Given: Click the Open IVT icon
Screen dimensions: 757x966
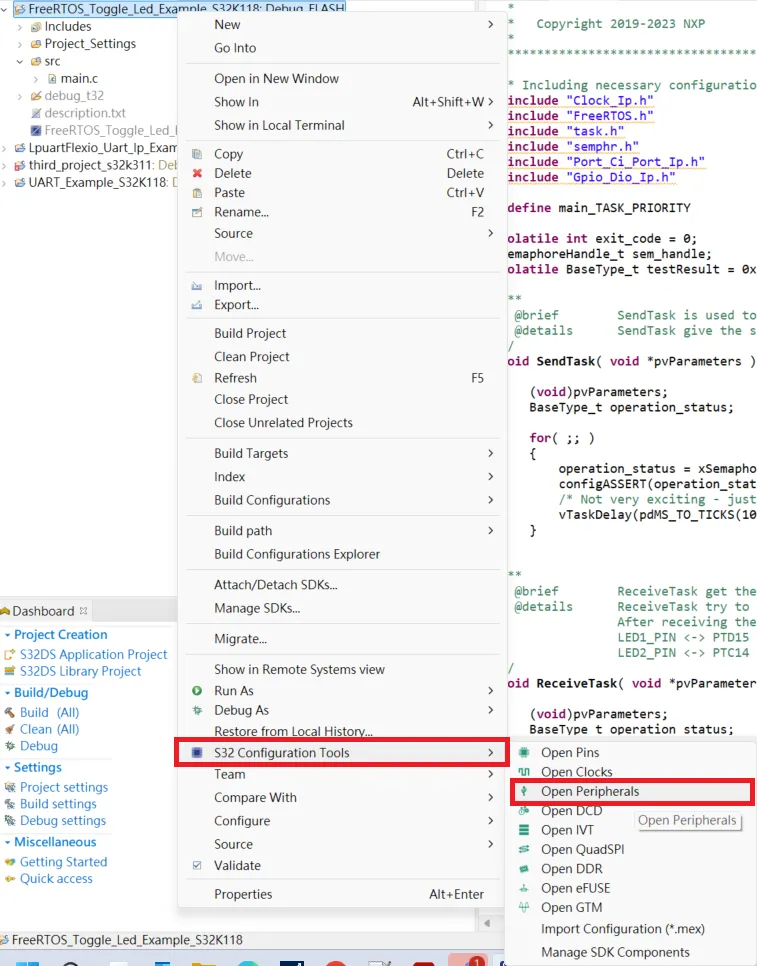Looking at the screenshot, I should tap(524, 830).
